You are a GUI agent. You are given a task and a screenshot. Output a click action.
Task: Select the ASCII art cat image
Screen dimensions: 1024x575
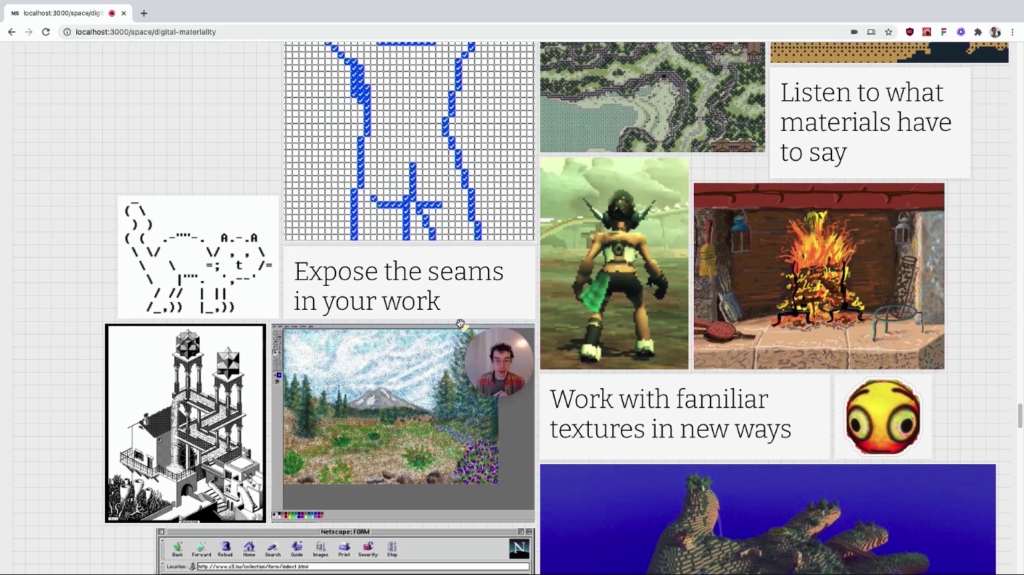tap(198, 257)
